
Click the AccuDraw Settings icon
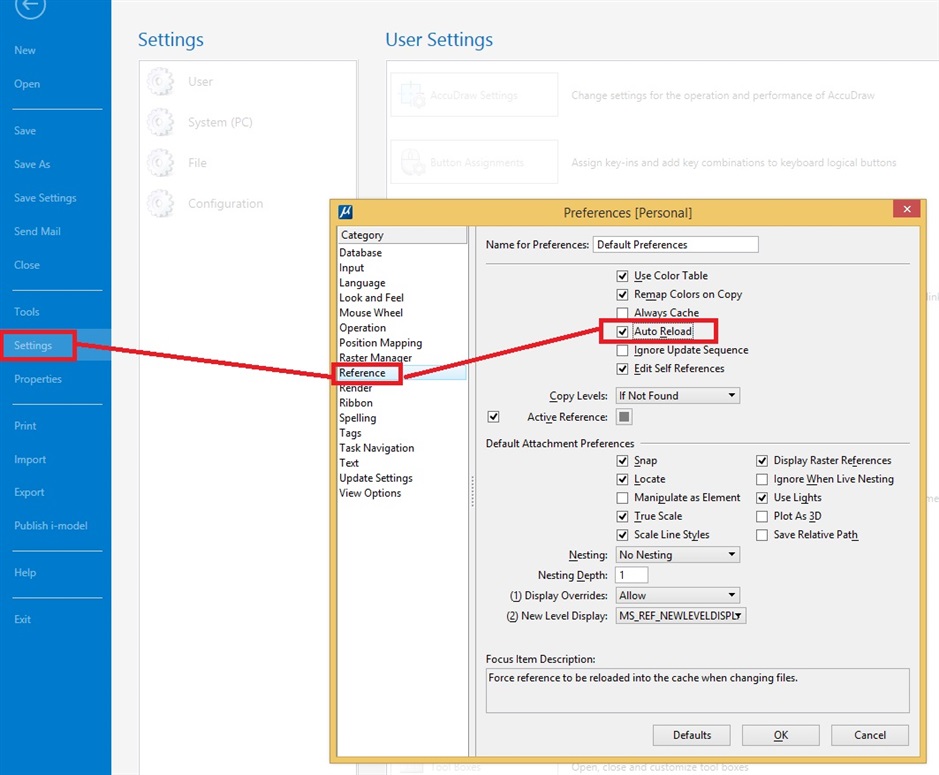click(413, 95)
